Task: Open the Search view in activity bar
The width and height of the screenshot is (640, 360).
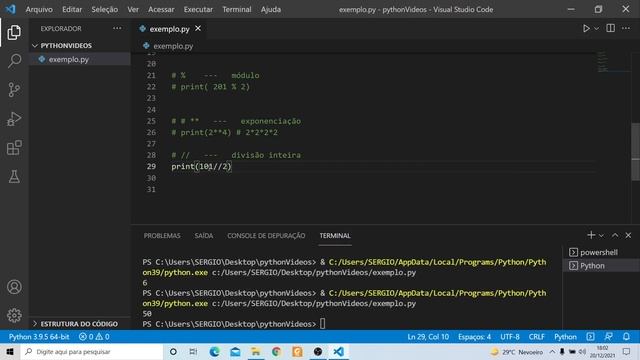Action: pos(14,61)
